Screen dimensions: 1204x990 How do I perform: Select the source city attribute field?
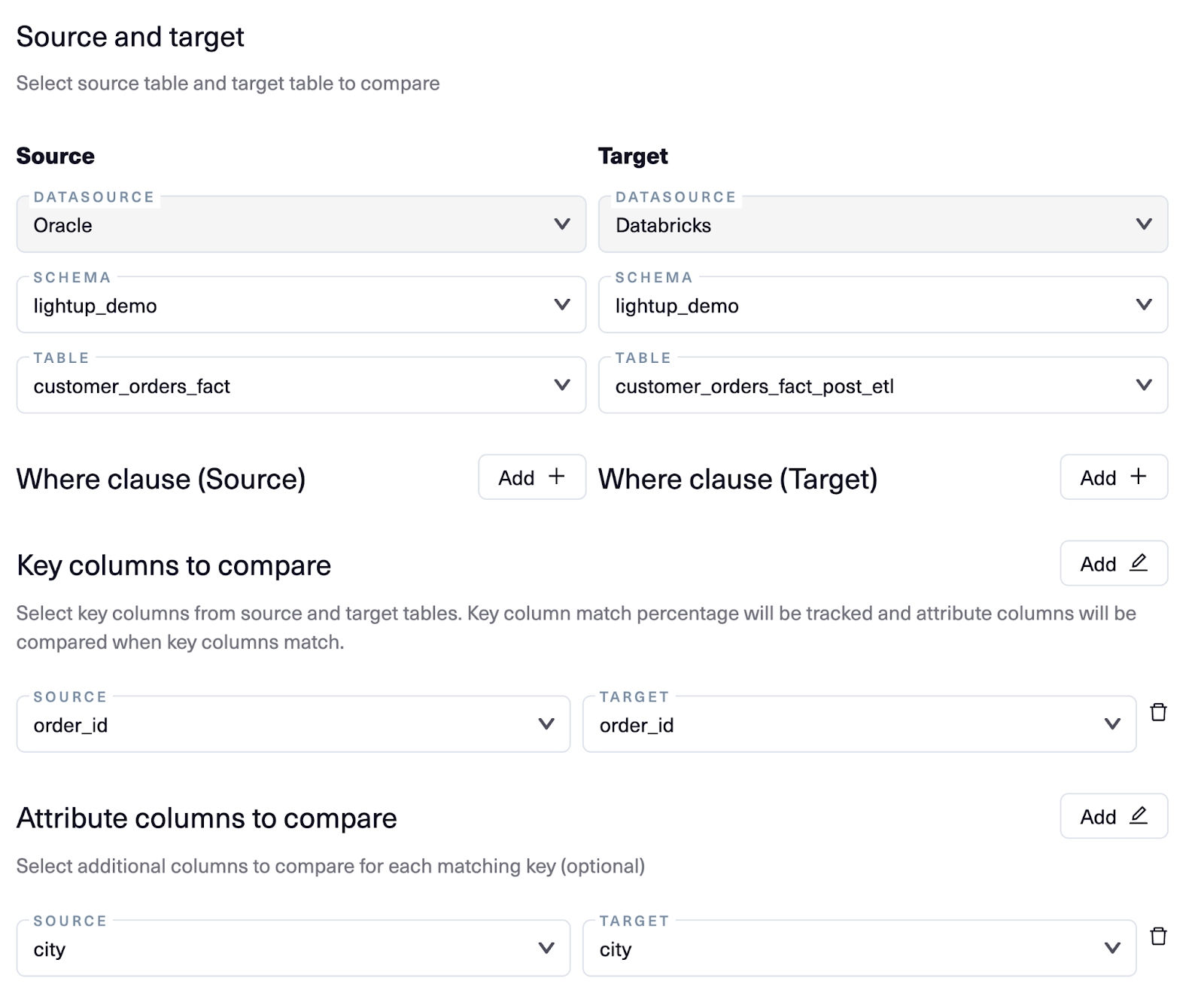click(x=293, y=948)
